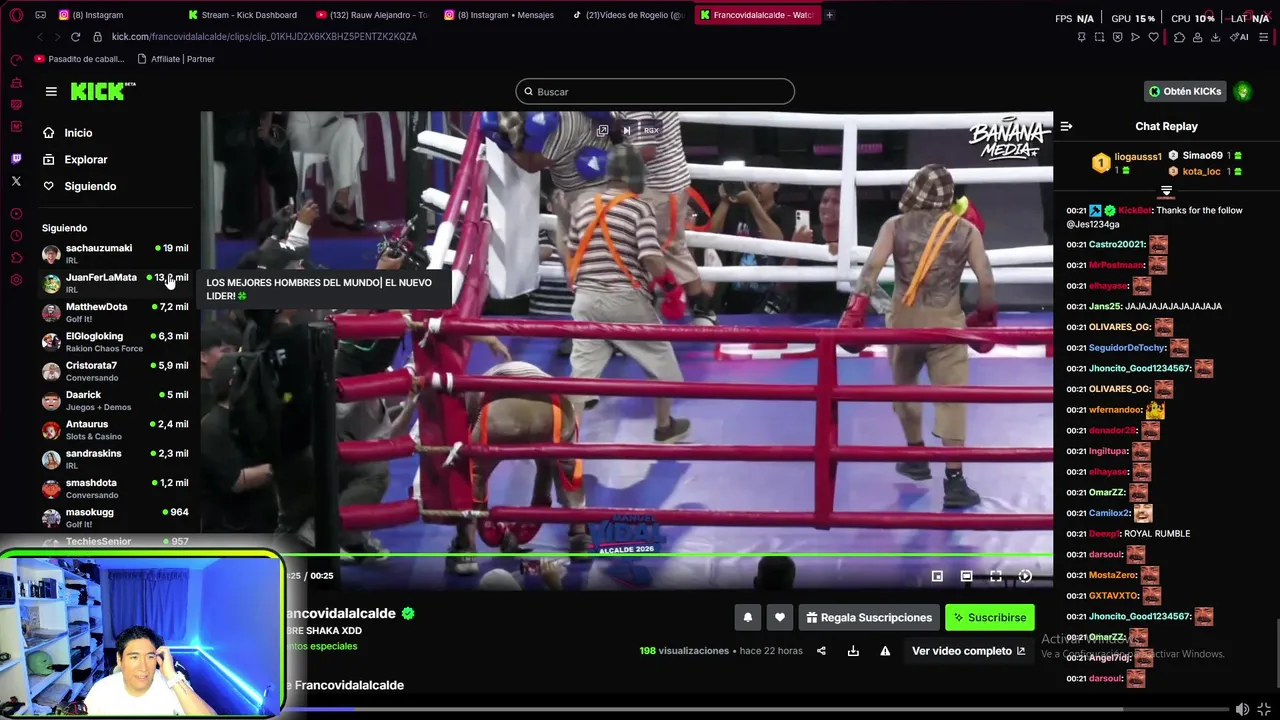Download the clip

tap(853, 651)
